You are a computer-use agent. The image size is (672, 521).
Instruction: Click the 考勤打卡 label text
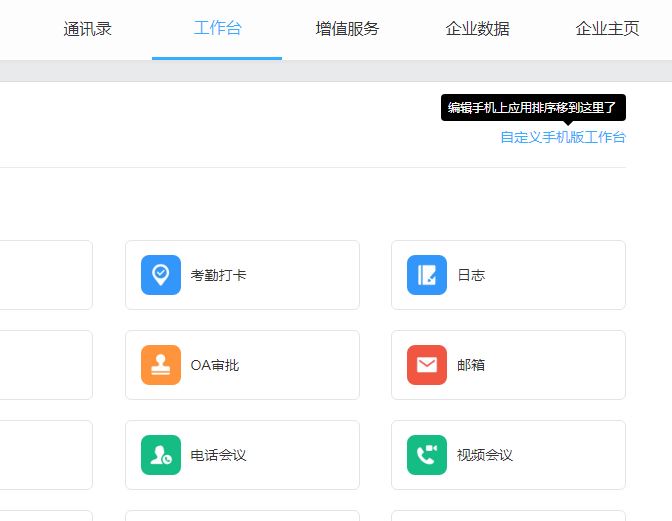point(219,275)
